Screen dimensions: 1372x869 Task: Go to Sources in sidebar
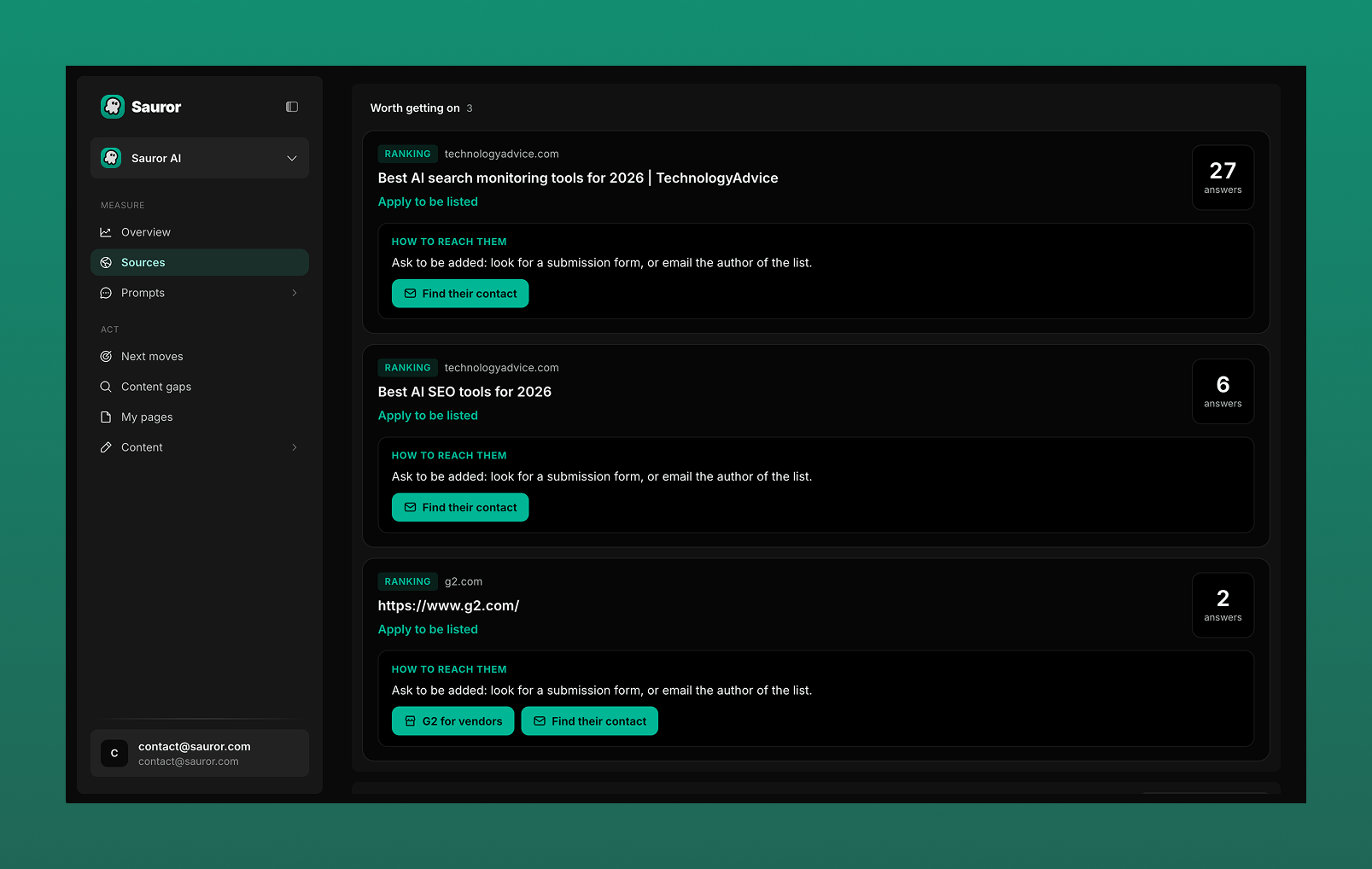200,263
